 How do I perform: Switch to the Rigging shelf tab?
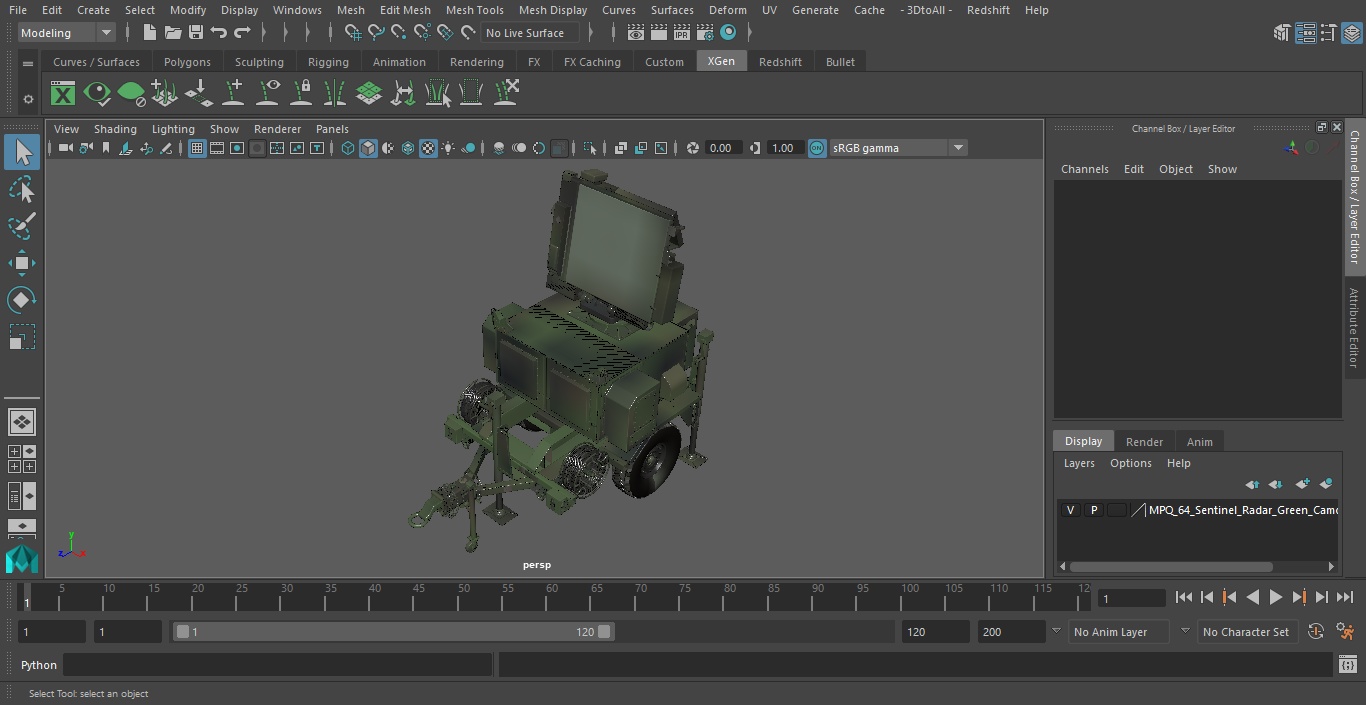click(x=328, y=62)
